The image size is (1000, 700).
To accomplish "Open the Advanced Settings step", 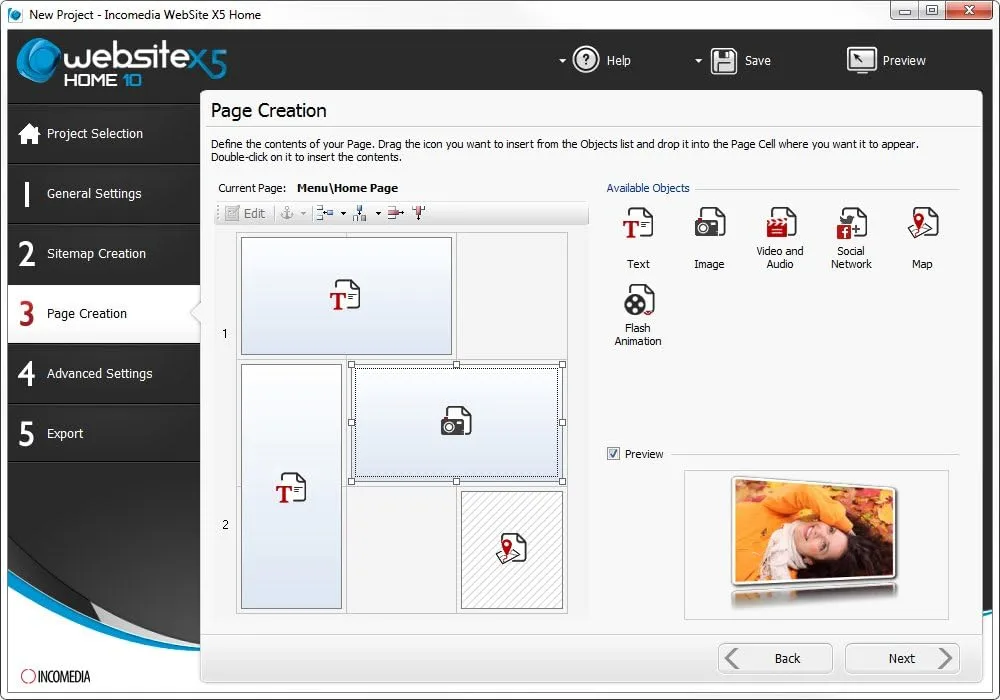I will (99, 374).
